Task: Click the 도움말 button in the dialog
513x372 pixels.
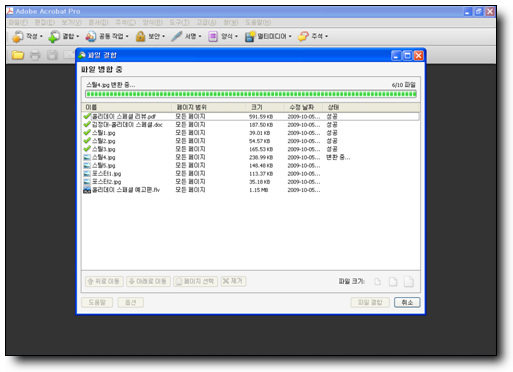Action: (97, 302)
